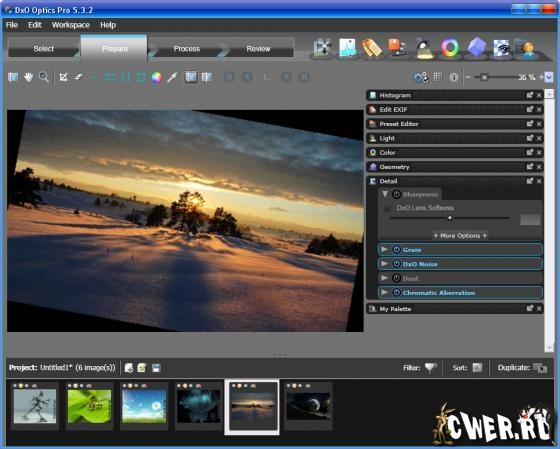The height and width of the screenshot is (449, 560).
Task: Toggle the Dust power switch
Action: pos(396,278)
